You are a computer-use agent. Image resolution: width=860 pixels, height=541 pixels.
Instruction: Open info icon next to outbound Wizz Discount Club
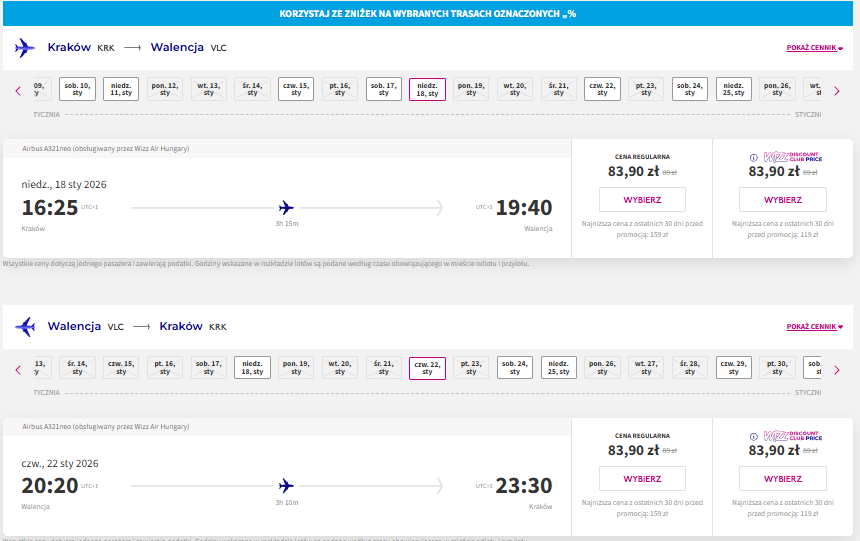(x=754, y=158)
